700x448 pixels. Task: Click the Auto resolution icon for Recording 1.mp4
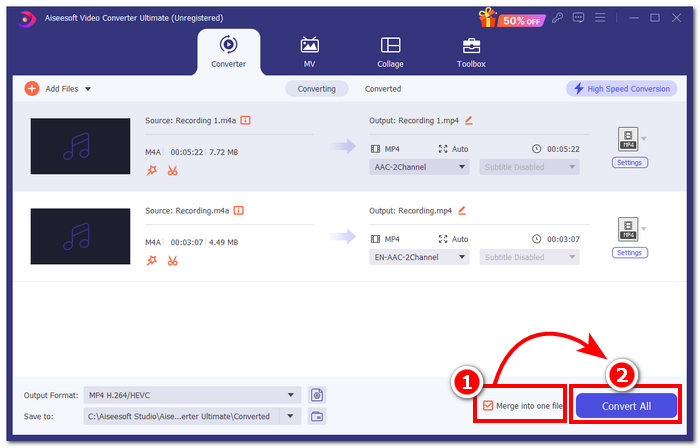click(443, 149)
